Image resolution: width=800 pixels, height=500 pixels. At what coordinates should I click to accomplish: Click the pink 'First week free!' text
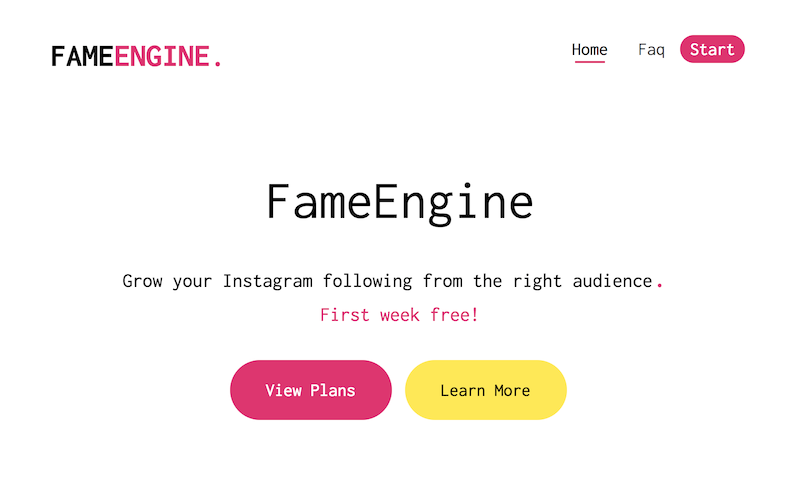point(399,315)
